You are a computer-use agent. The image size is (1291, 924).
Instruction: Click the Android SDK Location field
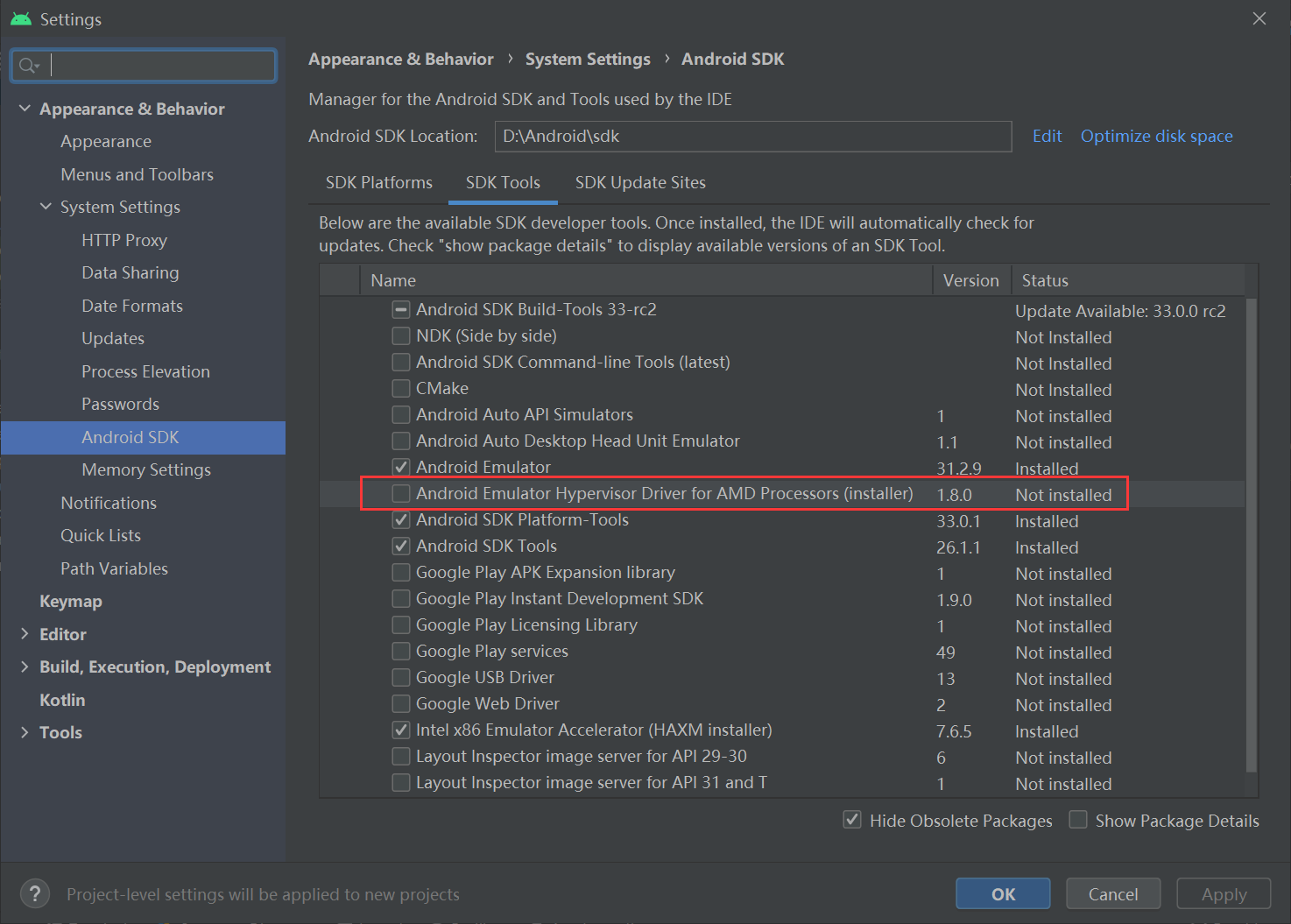753,137
